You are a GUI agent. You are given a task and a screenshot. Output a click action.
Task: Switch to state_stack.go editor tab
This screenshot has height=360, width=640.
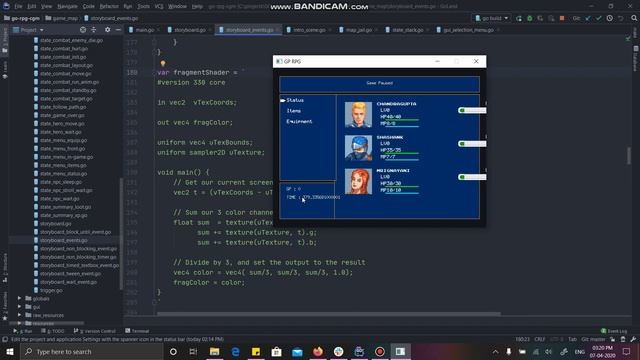(407, 30)
